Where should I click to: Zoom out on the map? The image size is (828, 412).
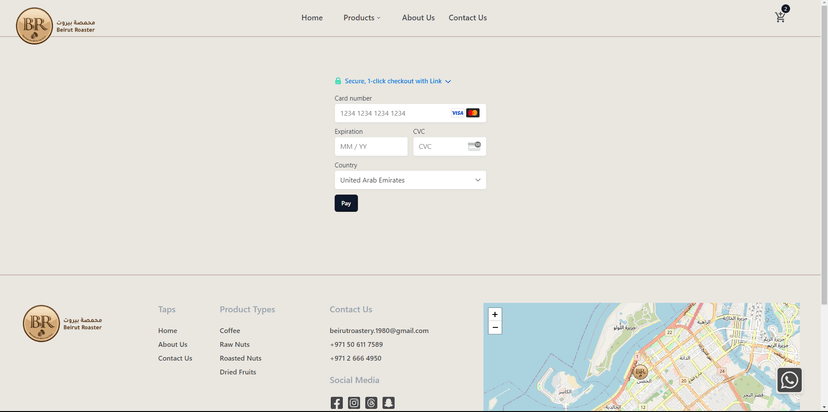coord(495,327)
